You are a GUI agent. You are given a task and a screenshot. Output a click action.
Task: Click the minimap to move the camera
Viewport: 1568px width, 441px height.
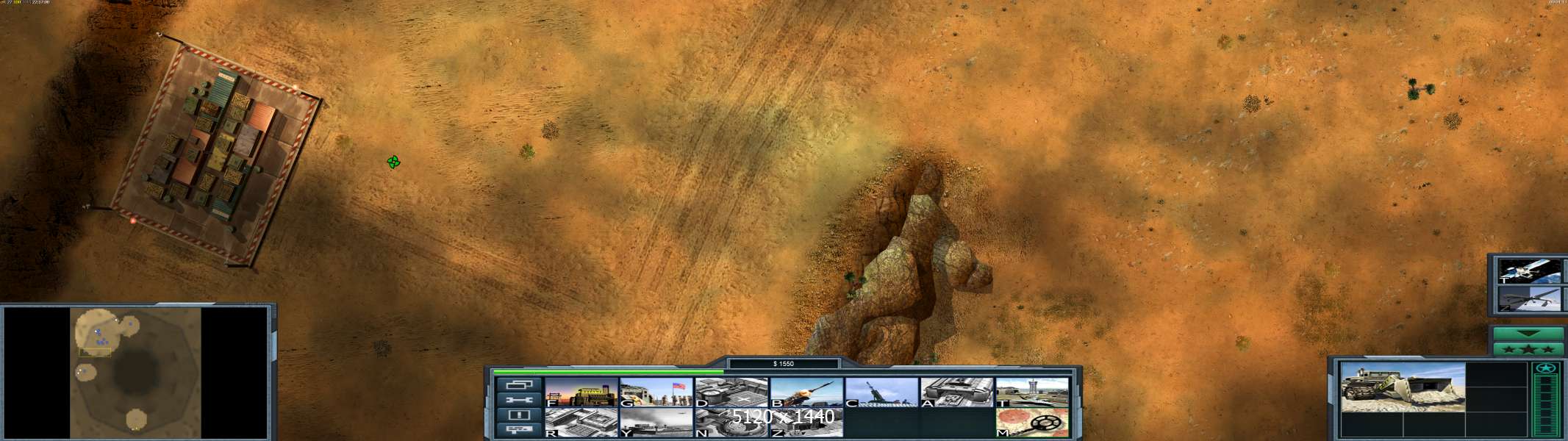pos(136,373)
